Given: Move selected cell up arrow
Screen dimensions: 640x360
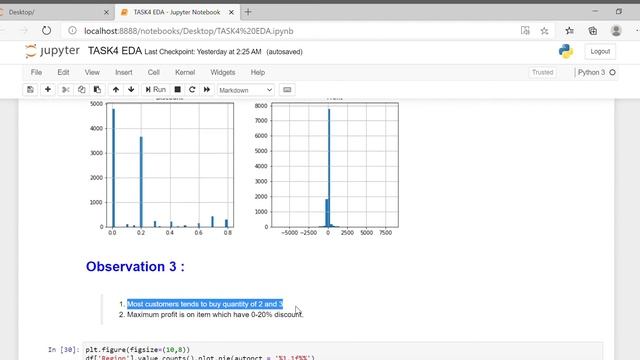Looking at the screenshot, I should pos(116,90).
